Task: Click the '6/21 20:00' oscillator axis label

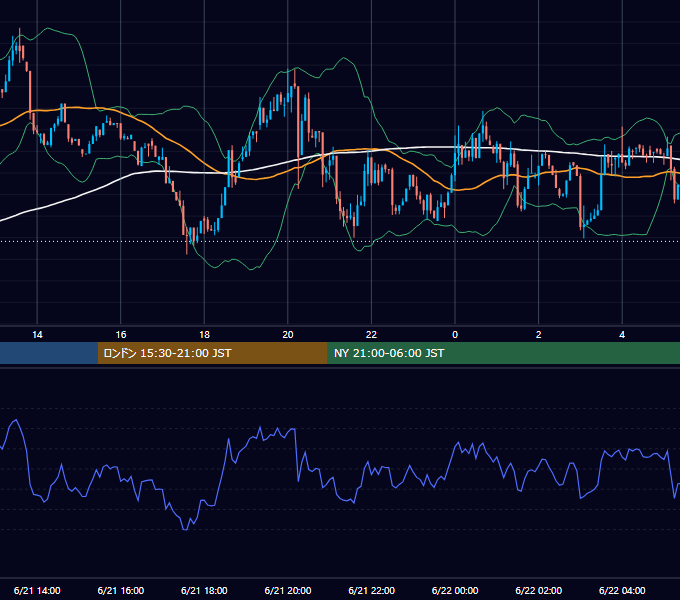Action: [x=288, y=590]
